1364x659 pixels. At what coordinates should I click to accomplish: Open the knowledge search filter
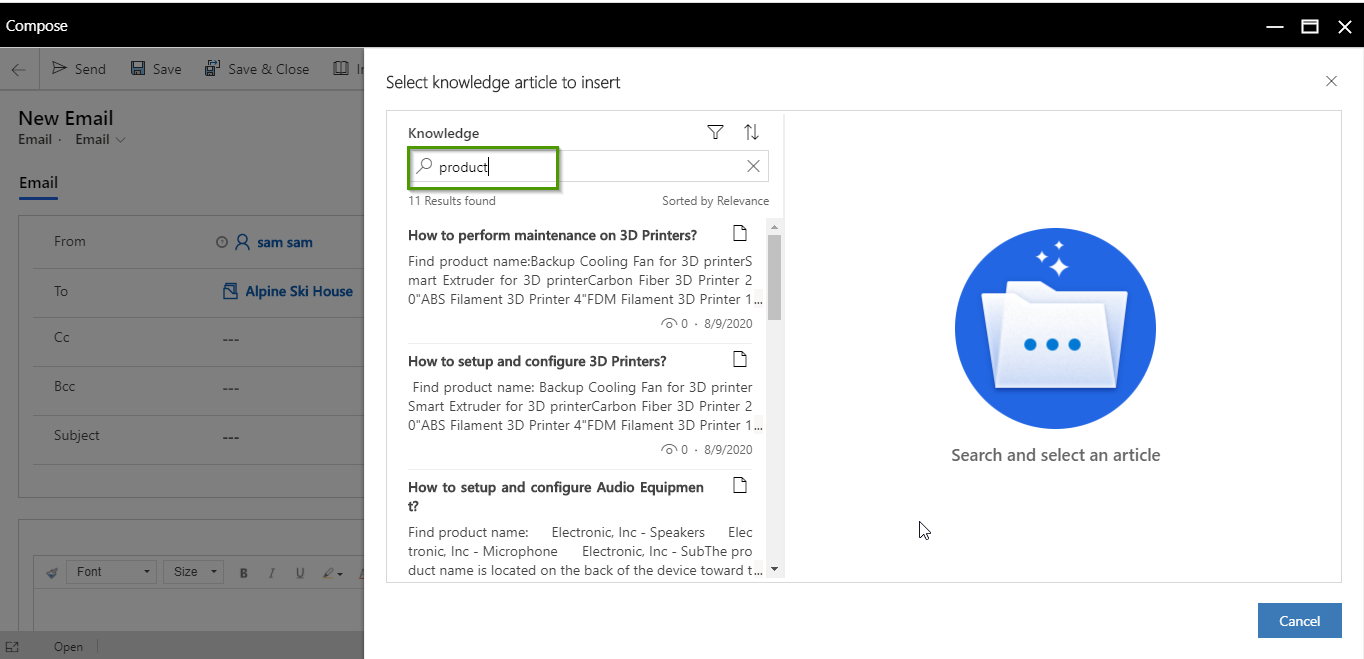715,132
